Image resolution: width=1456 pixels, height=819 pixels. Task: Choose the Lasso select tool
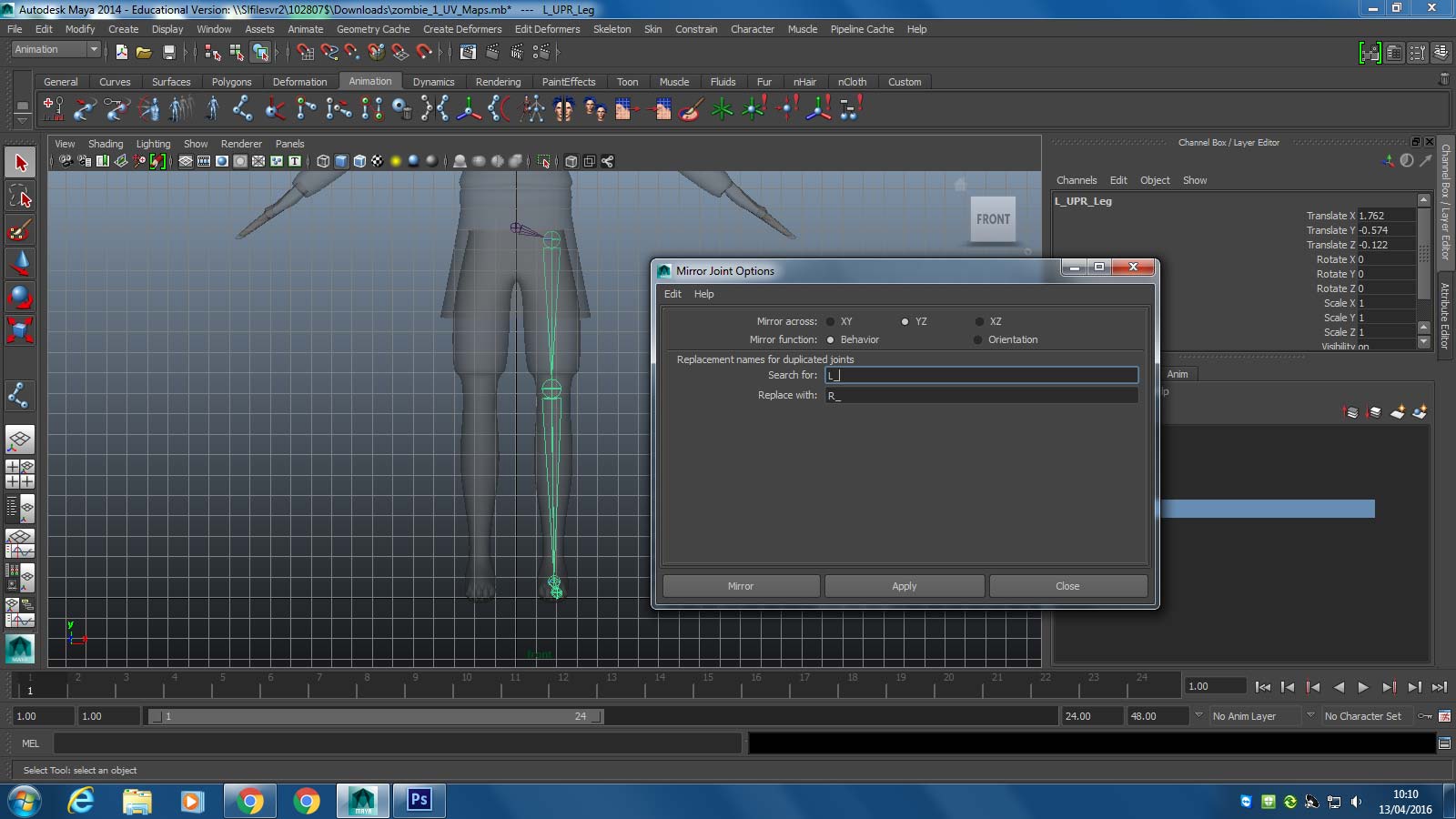pyautogui.click(x=20, y=197)
